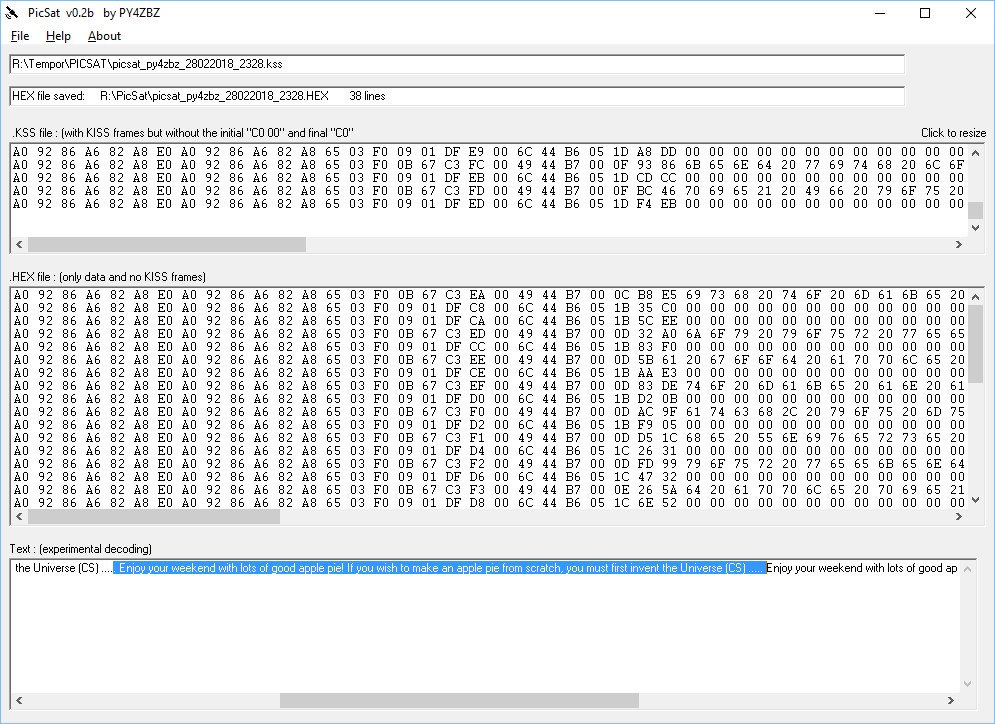Click down arrow of HEX file vertical scrollbar
The width and height of the screenshot is (995, 724).
[x=975, y=501]
